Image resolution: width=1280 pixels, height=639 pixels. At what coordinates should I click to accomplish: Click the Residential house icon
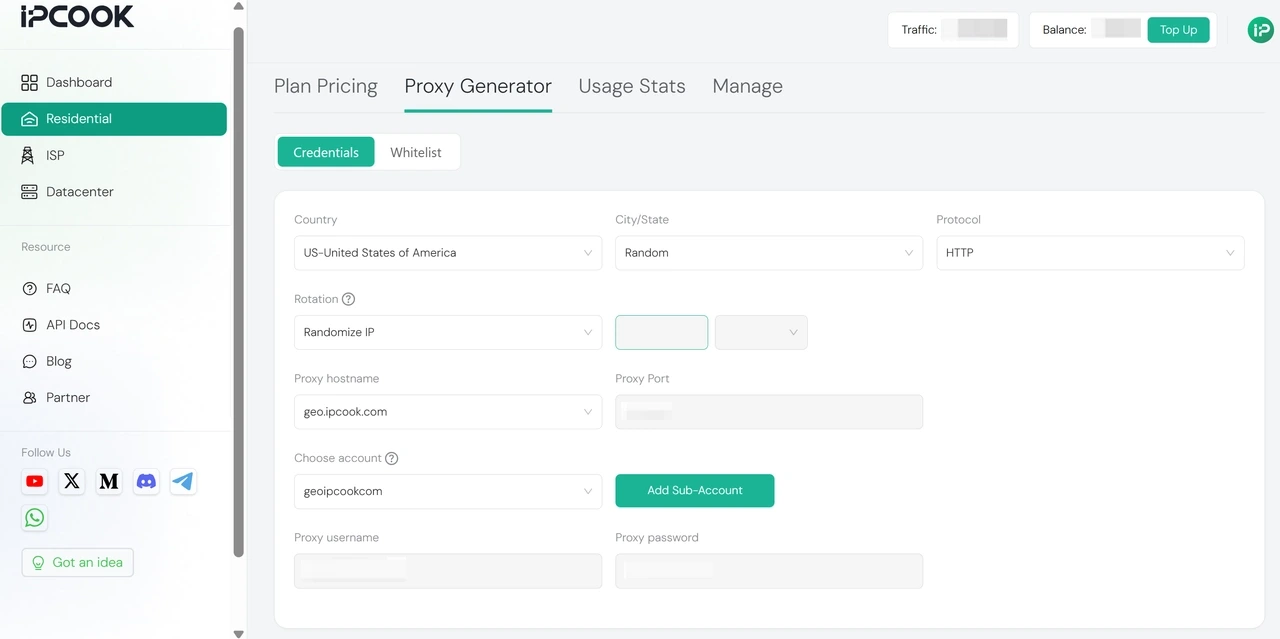29,119
